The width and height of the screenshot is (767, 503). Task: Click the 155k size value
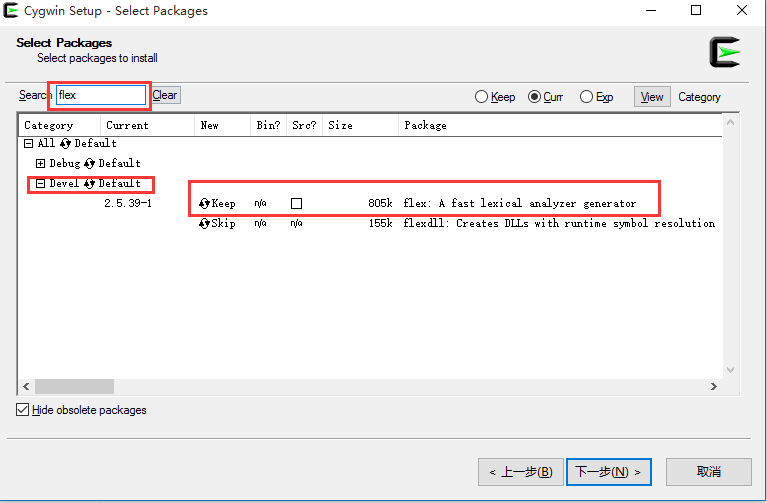381,223
